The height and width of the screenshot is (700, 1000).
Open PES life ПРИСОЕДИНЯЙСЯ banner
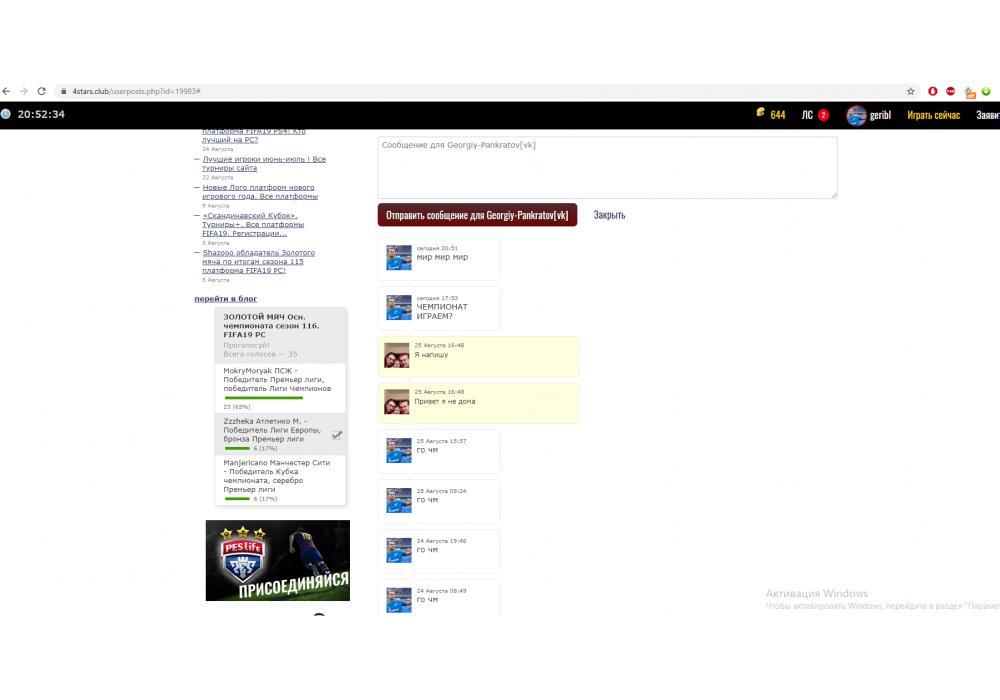coord(277,560)
